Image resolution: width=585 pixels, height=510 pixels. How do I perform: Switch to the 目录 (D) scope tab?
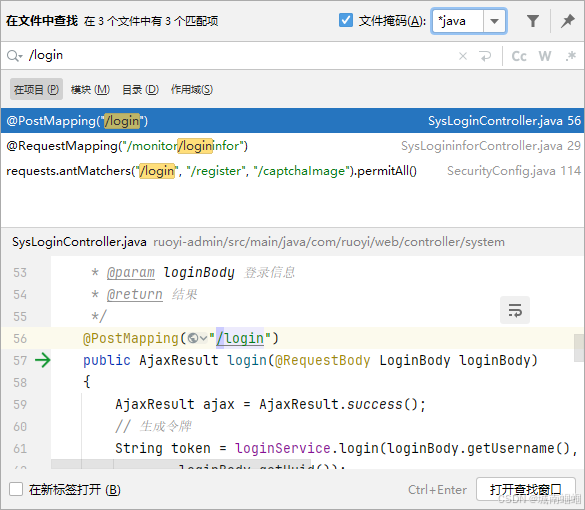(x=141, y=90)
